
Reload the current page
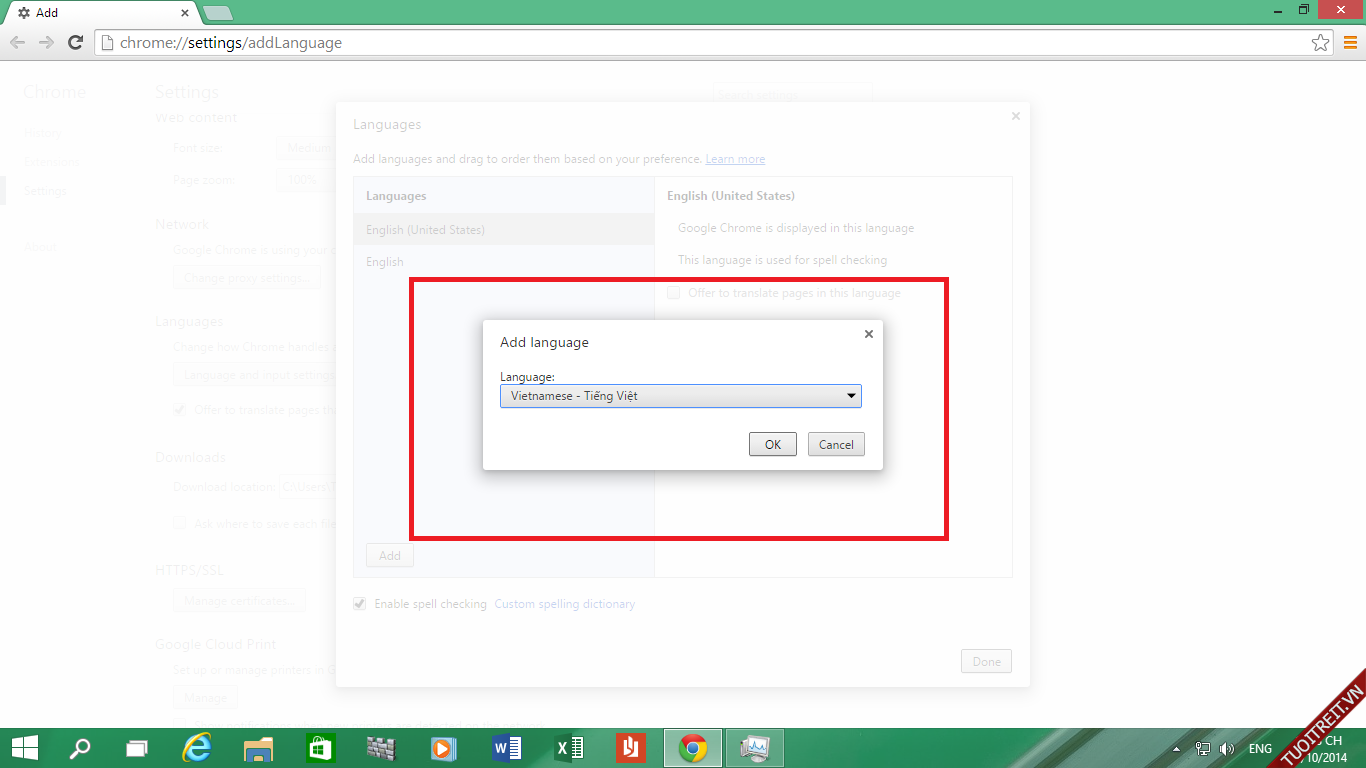75,43
